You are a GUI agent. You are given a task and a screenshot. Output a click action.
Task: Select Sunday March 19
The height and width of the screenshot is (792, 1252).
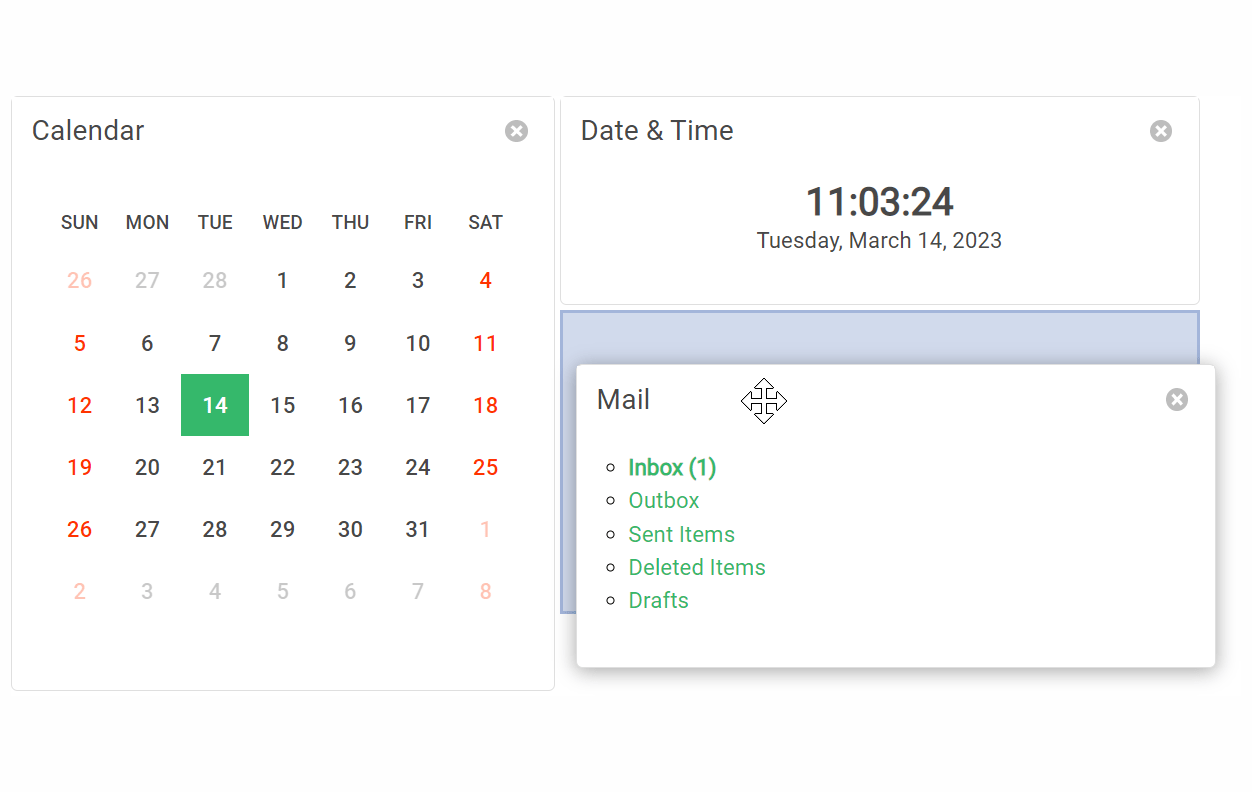coord(80,467)
